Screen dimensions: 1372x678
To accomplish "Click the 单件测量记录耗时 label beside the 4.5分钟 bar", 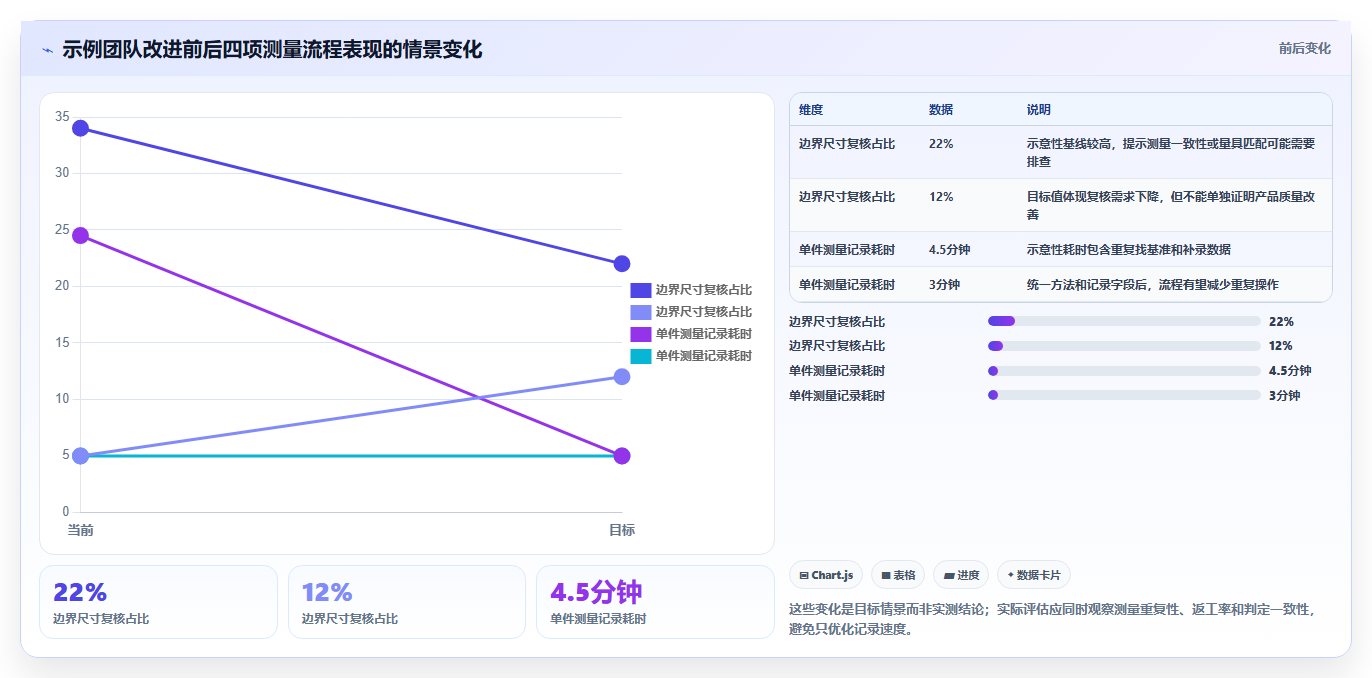I will point(837,371).
